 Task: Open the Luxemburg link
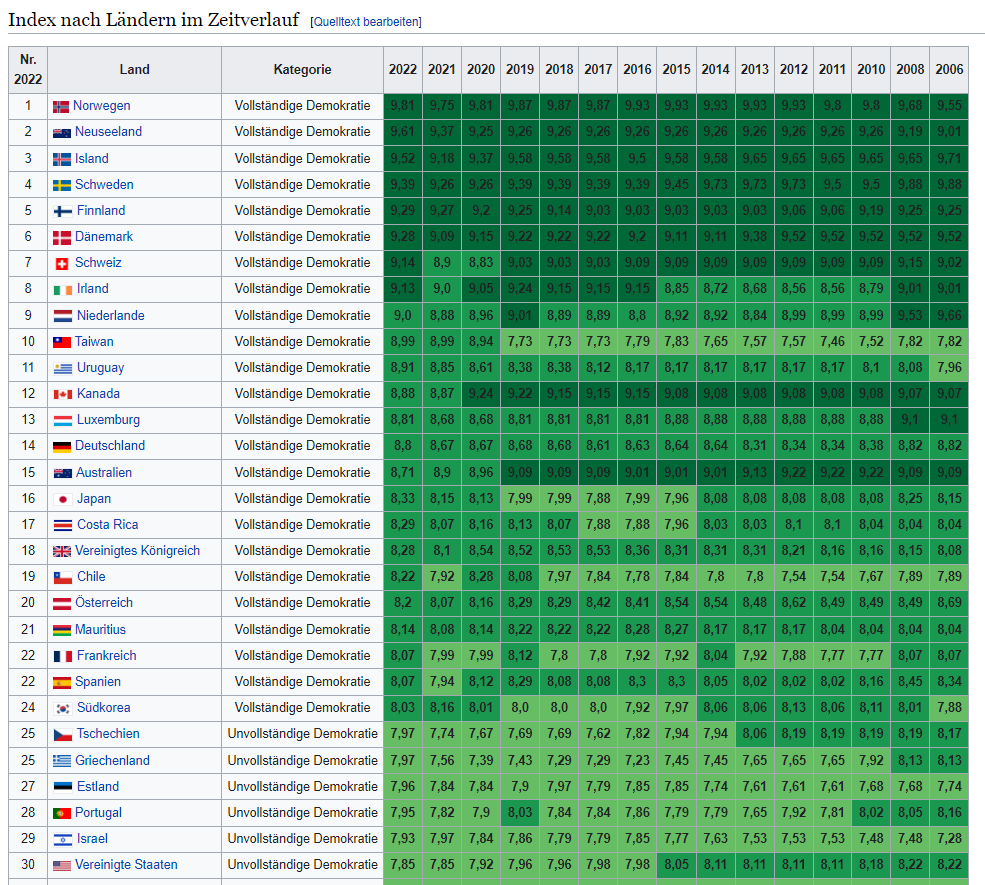click(109, 420)
